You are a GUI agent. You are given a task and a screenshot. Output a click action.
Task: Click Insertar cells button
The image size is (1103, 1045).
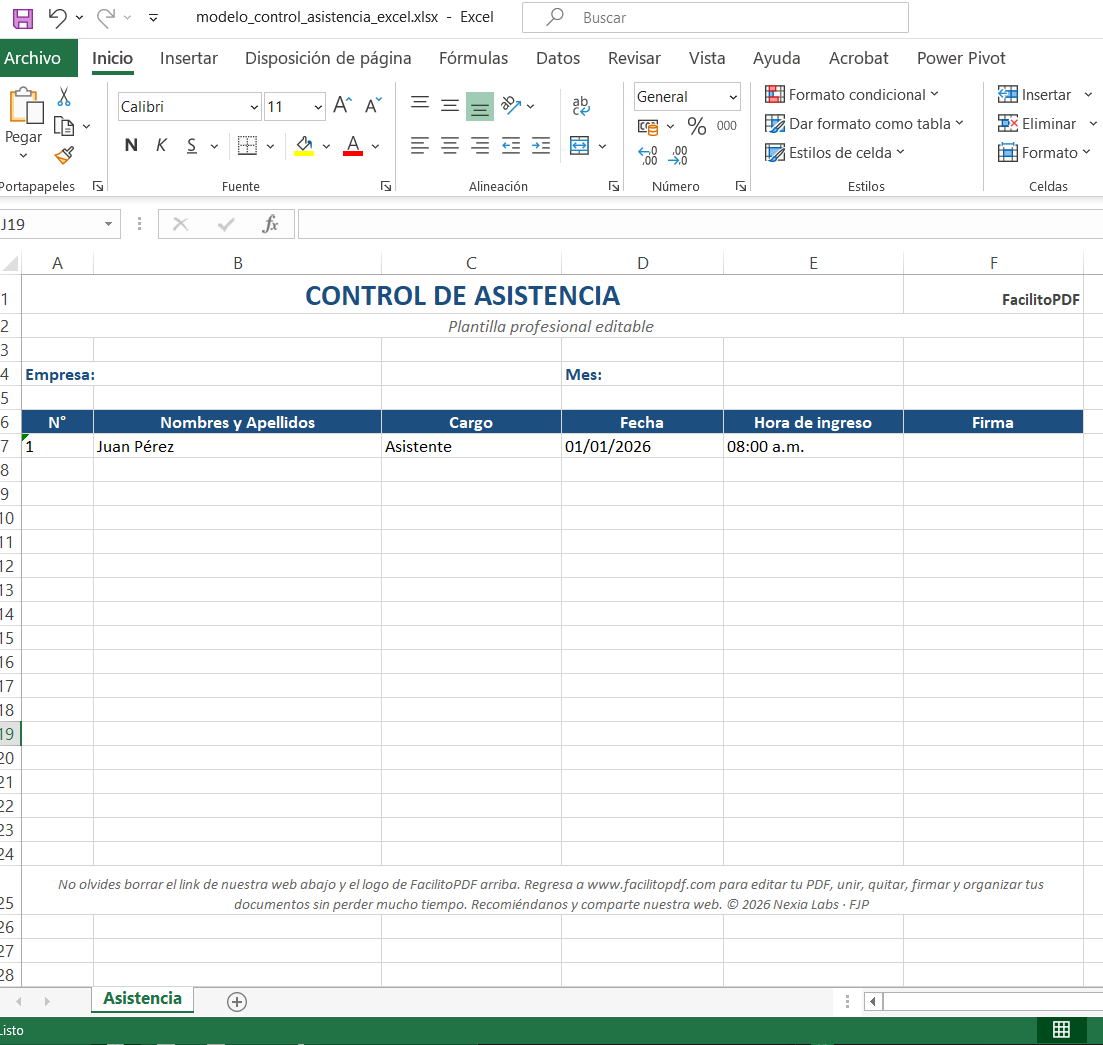(x=1035, y=94)
